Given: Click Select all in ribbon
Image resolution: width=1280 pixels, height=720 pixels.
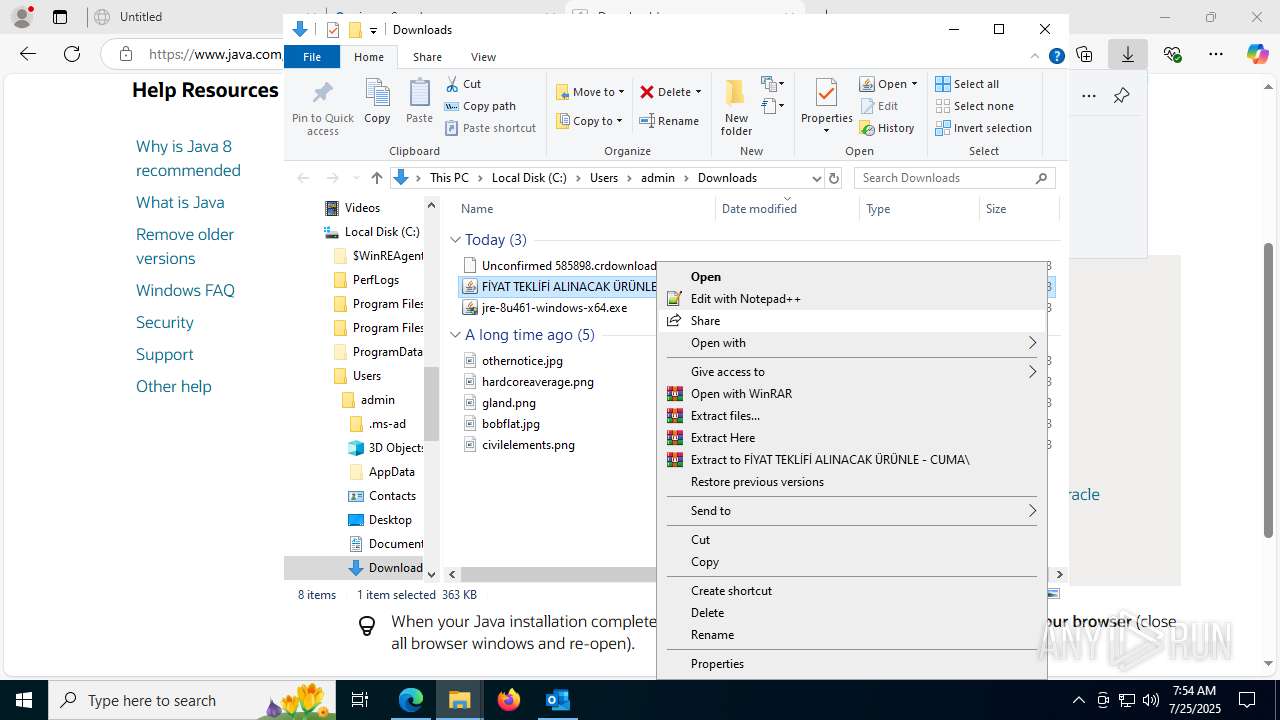Looking at the screenshot, I should coord(967,84).
